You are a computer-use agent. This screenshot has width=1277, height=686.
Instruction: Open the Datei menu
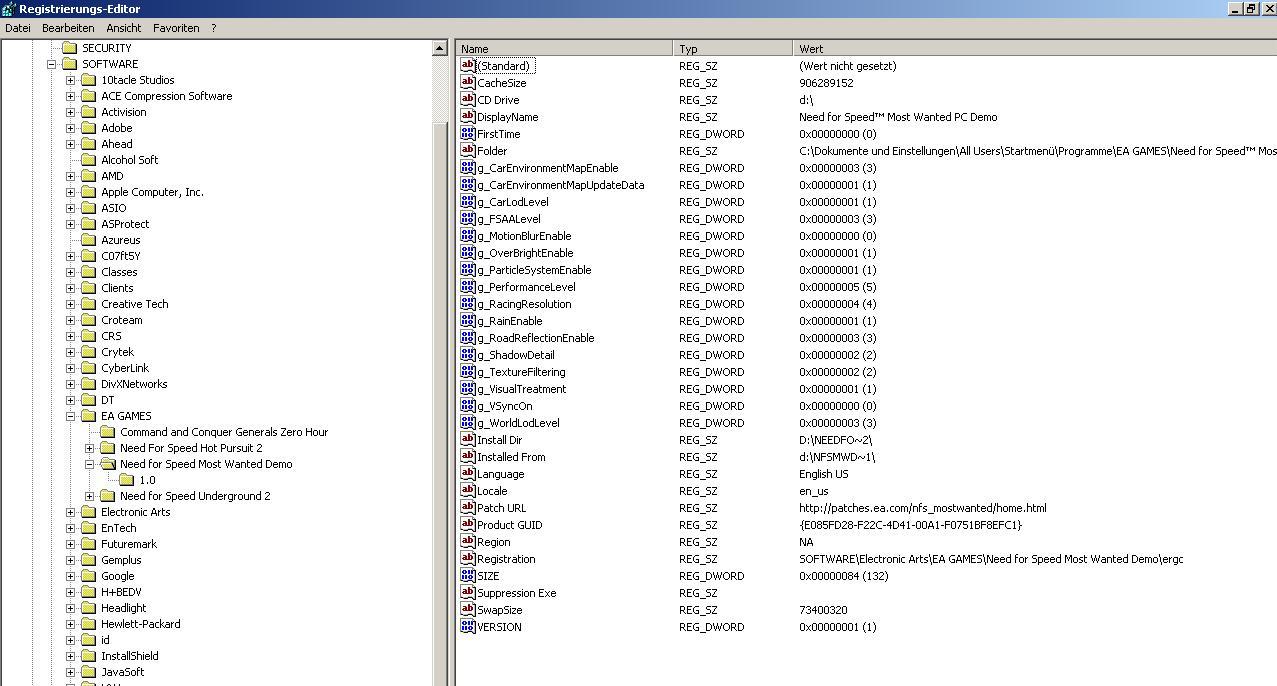(x=18, y=28)
